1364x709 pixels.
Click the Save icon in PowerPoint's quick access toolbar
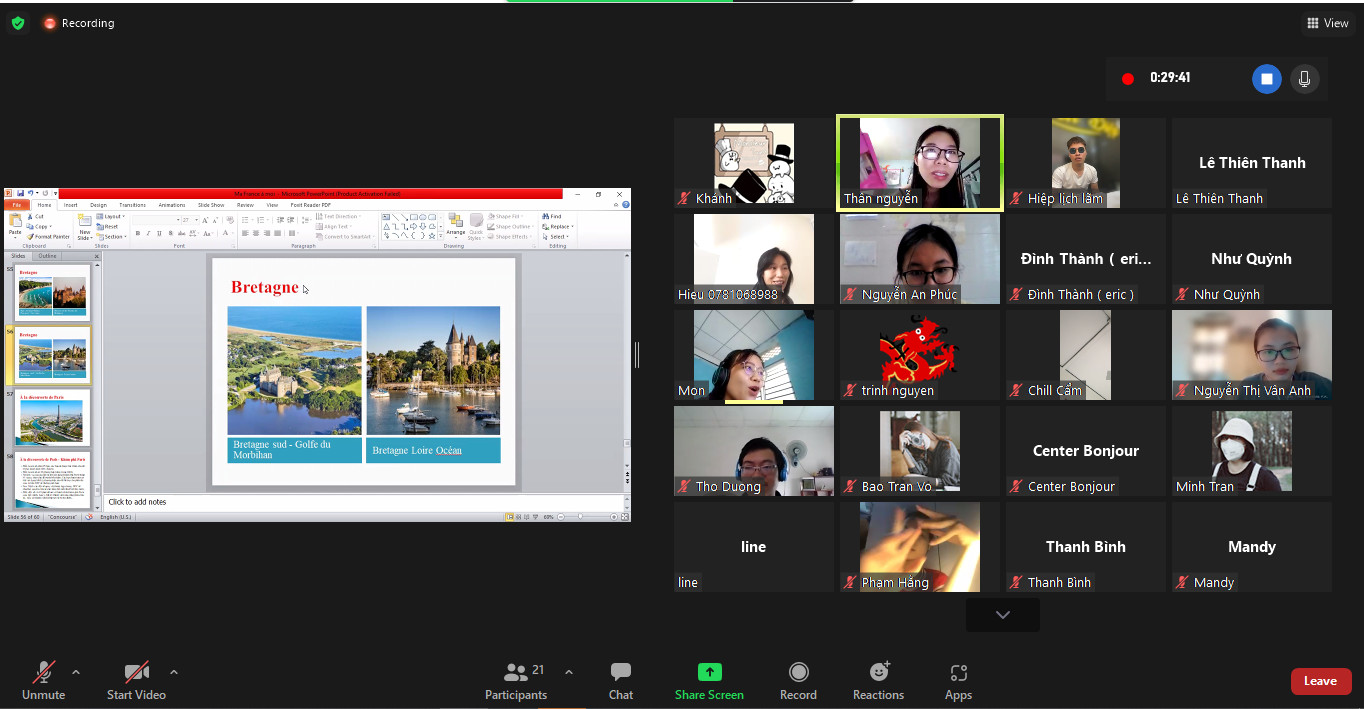pos(19,193)
